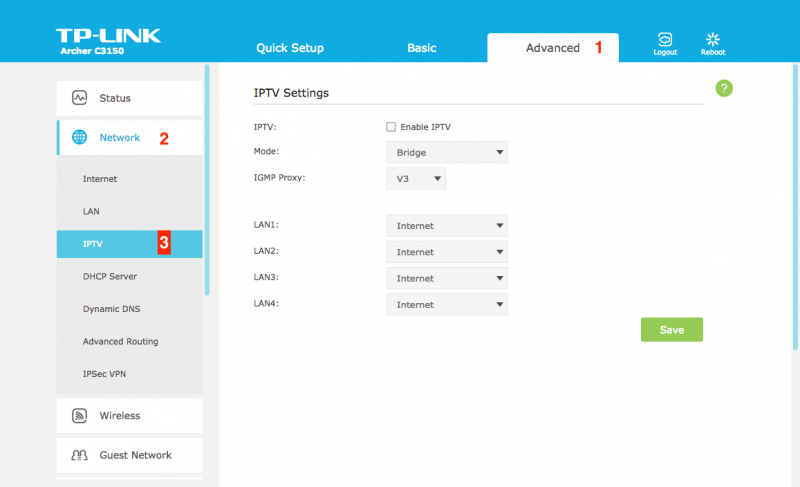Open the Mode dropdown showing Bridge
800x487 pixels.
447,152
